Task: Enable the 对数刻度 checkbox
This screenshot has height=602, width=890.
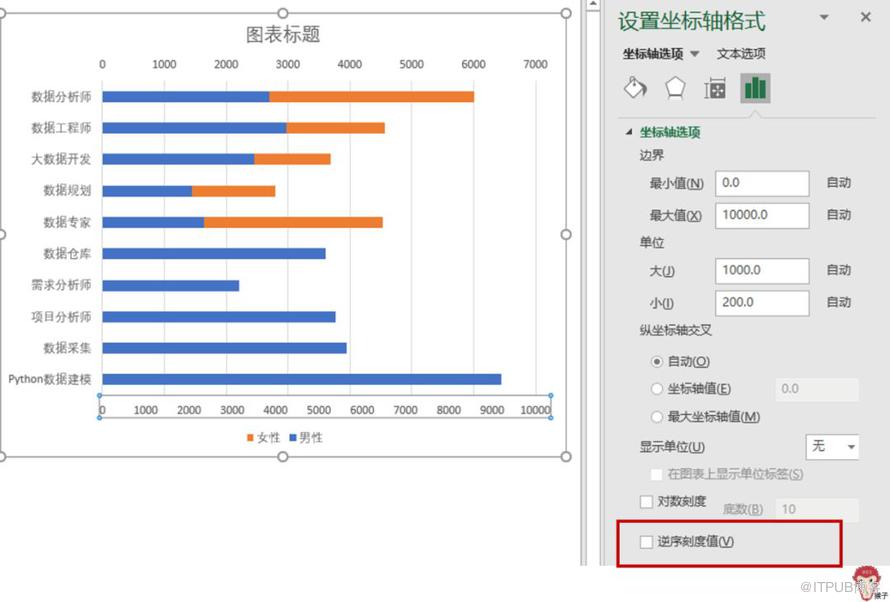Action: pos(646,502)
